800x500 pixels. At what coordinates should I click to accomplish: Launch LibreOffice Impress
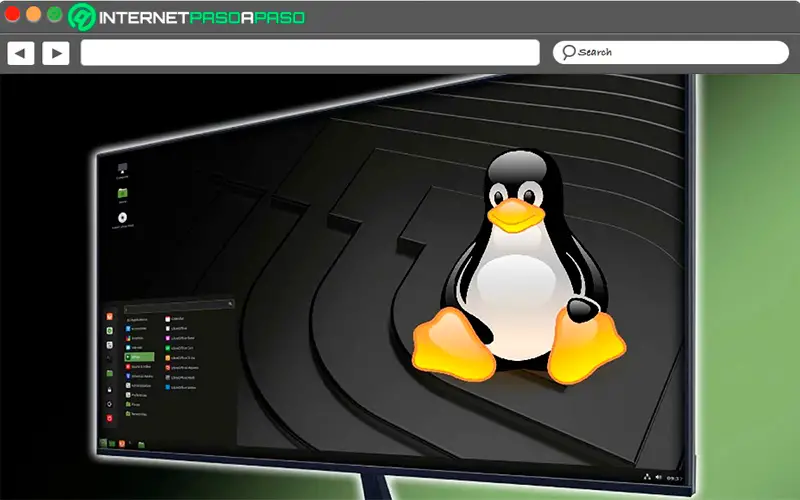pos(182,368)
